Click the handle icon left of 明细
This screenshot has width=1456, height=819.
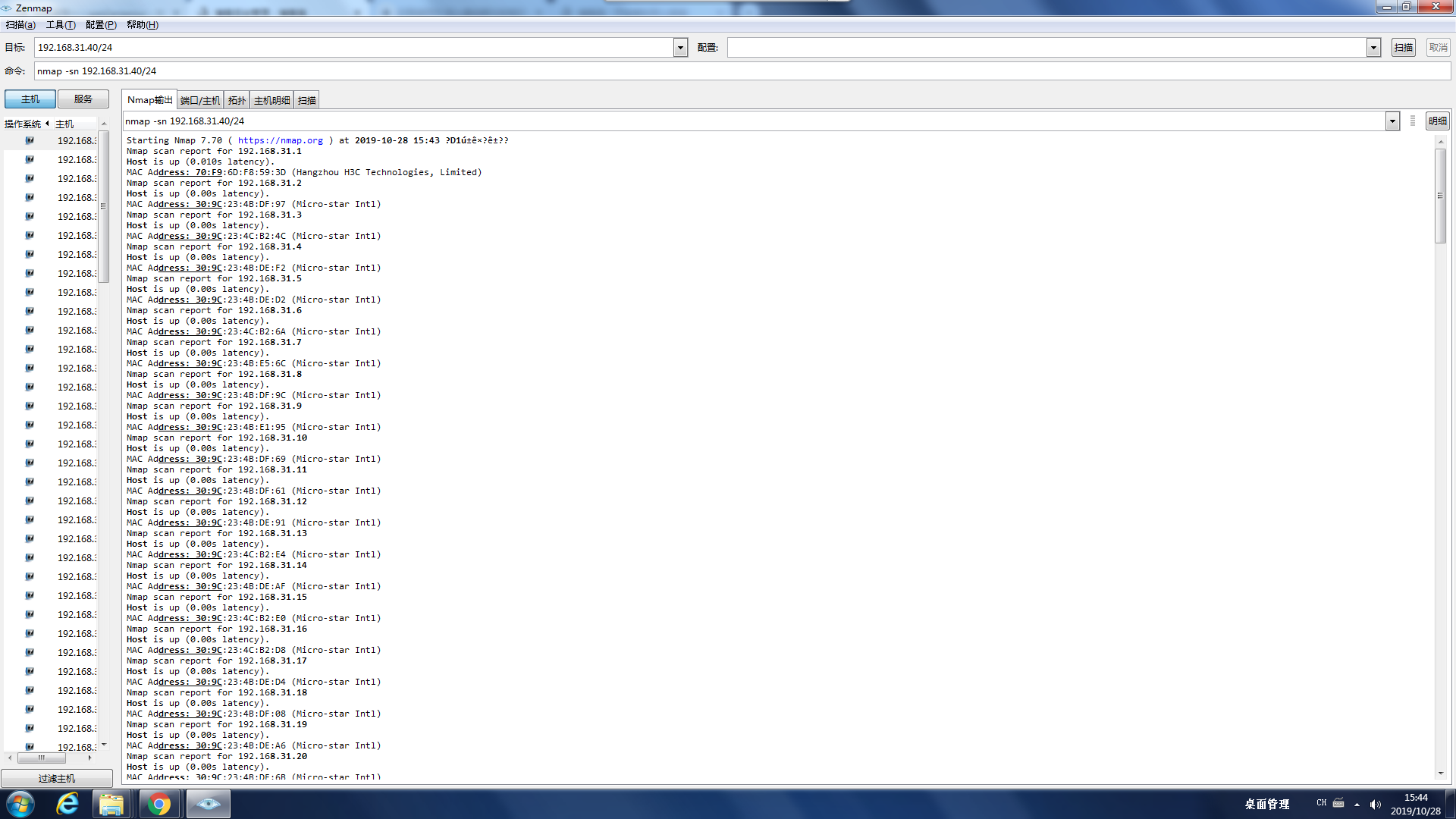point(1413,121)
